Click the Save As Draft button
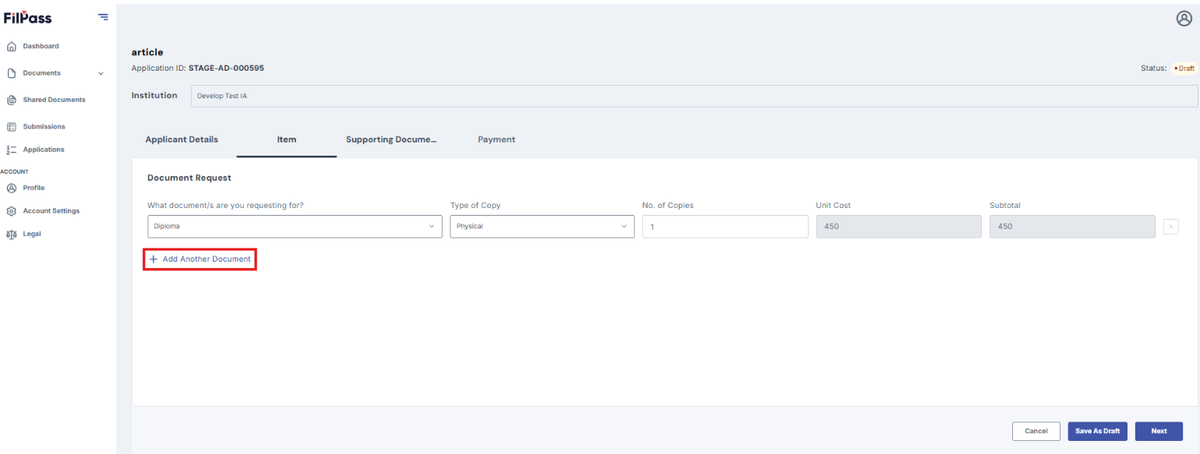 (x=1098, y=431)
